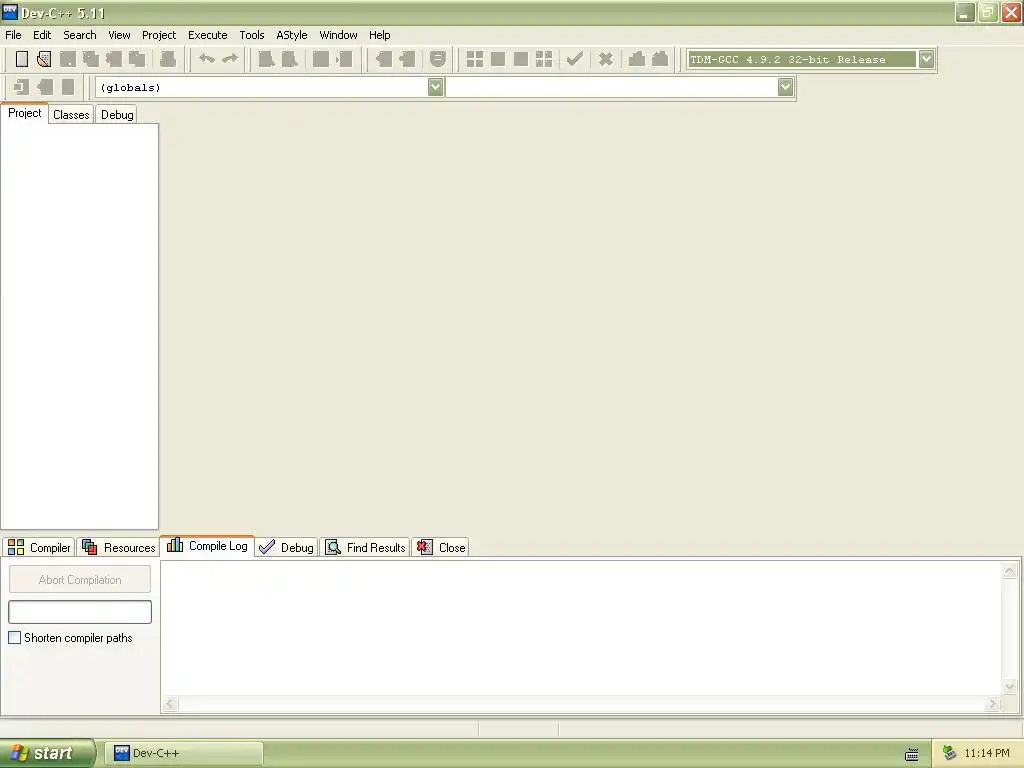Click the Windows start button
The width and height of the screenshot is (1024, 768).
47,753
